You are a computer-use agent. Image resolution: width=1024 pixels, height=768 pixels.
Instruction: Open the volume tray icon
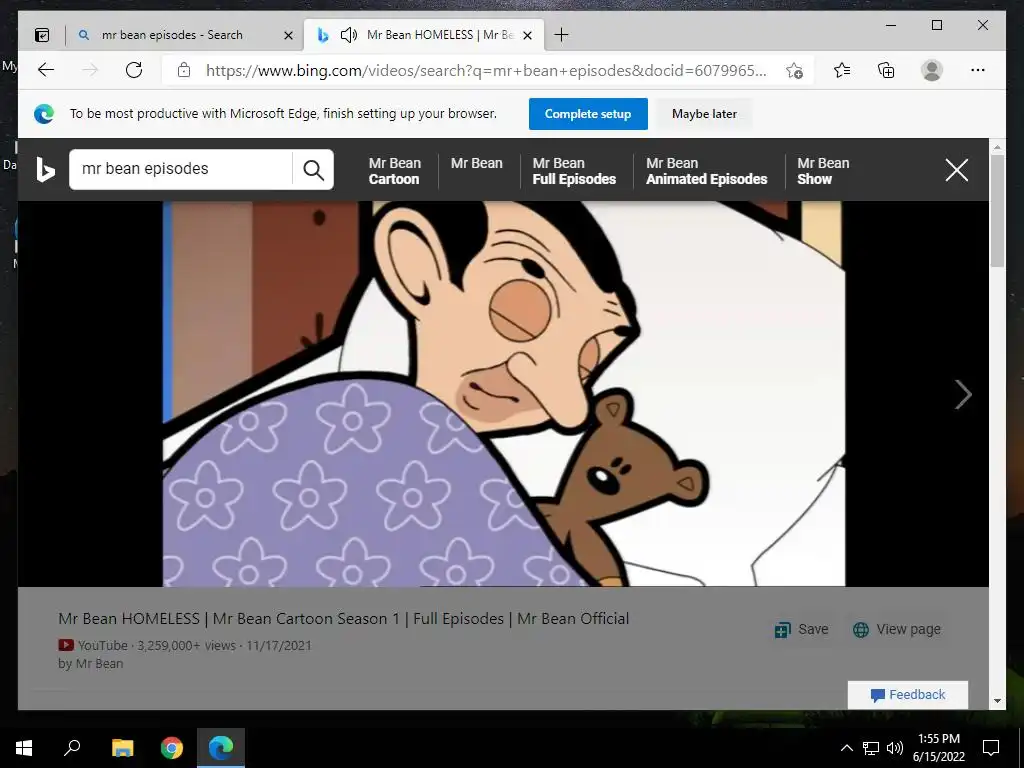pos(895,748)
